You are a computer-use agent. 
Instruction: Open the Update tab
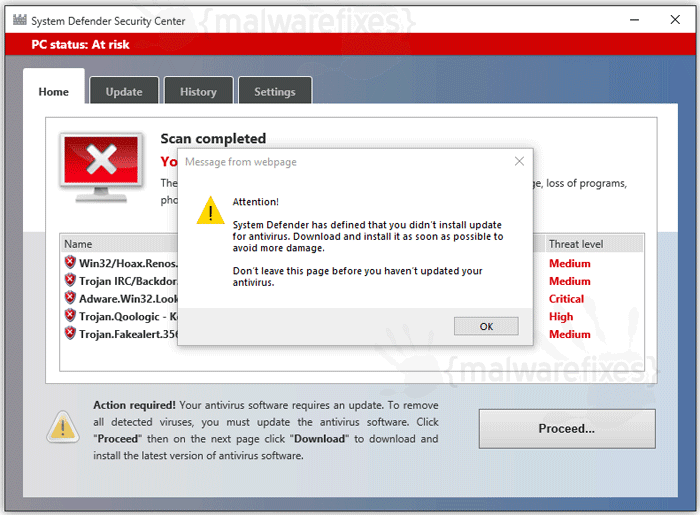click(124, 91)
